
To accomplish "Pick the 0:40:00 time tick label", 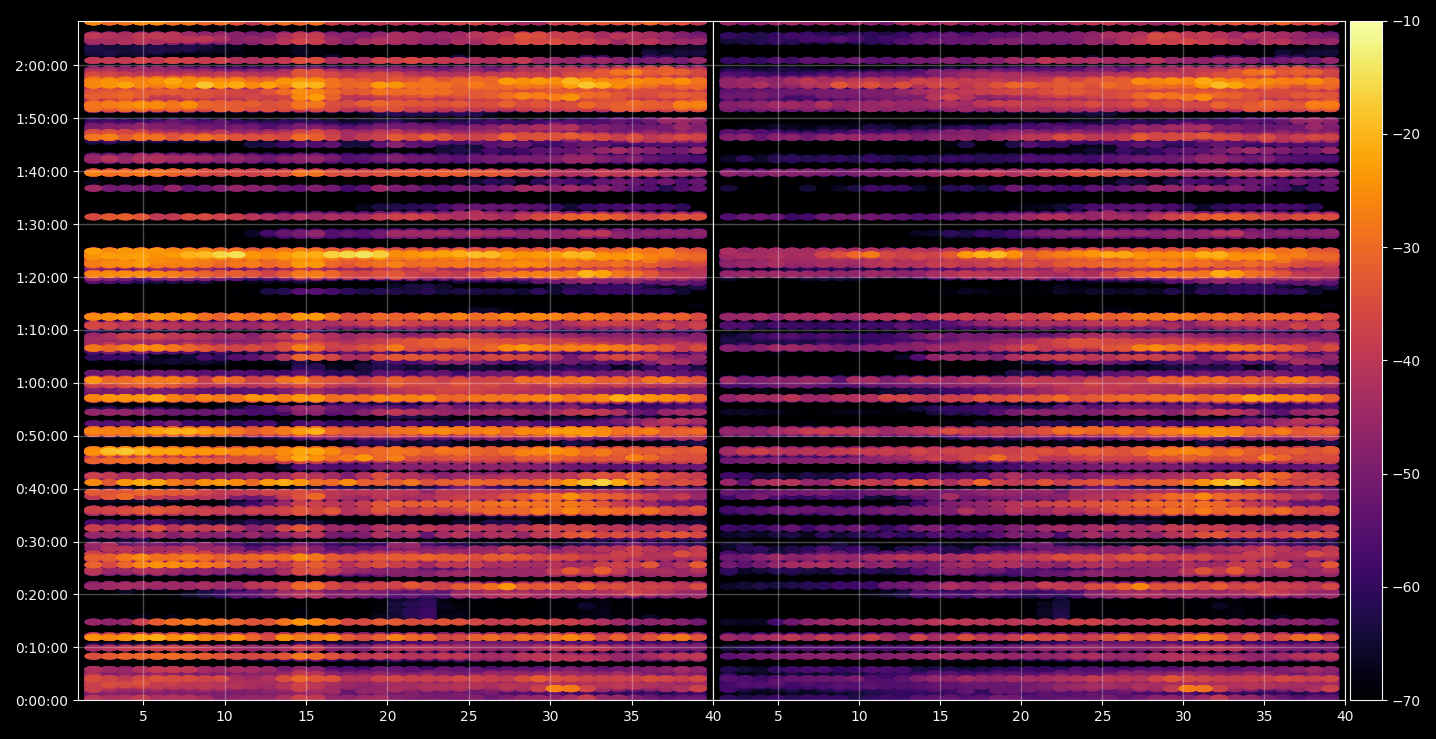I will [x=41, y=489].
